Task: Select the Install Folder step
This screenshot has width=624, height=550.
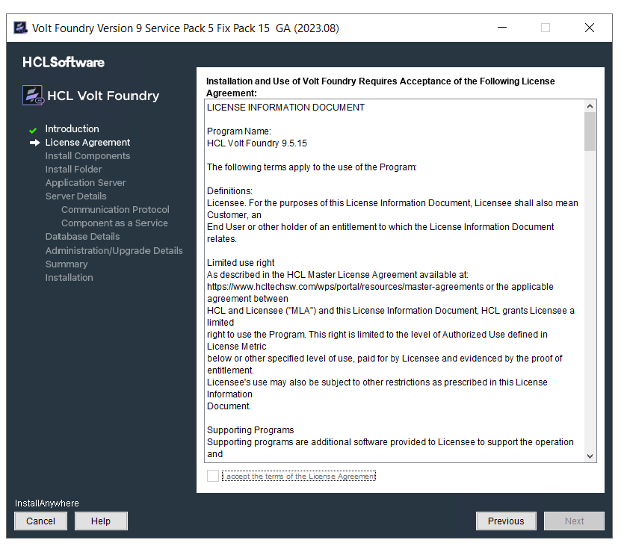Action: (73, 170)
